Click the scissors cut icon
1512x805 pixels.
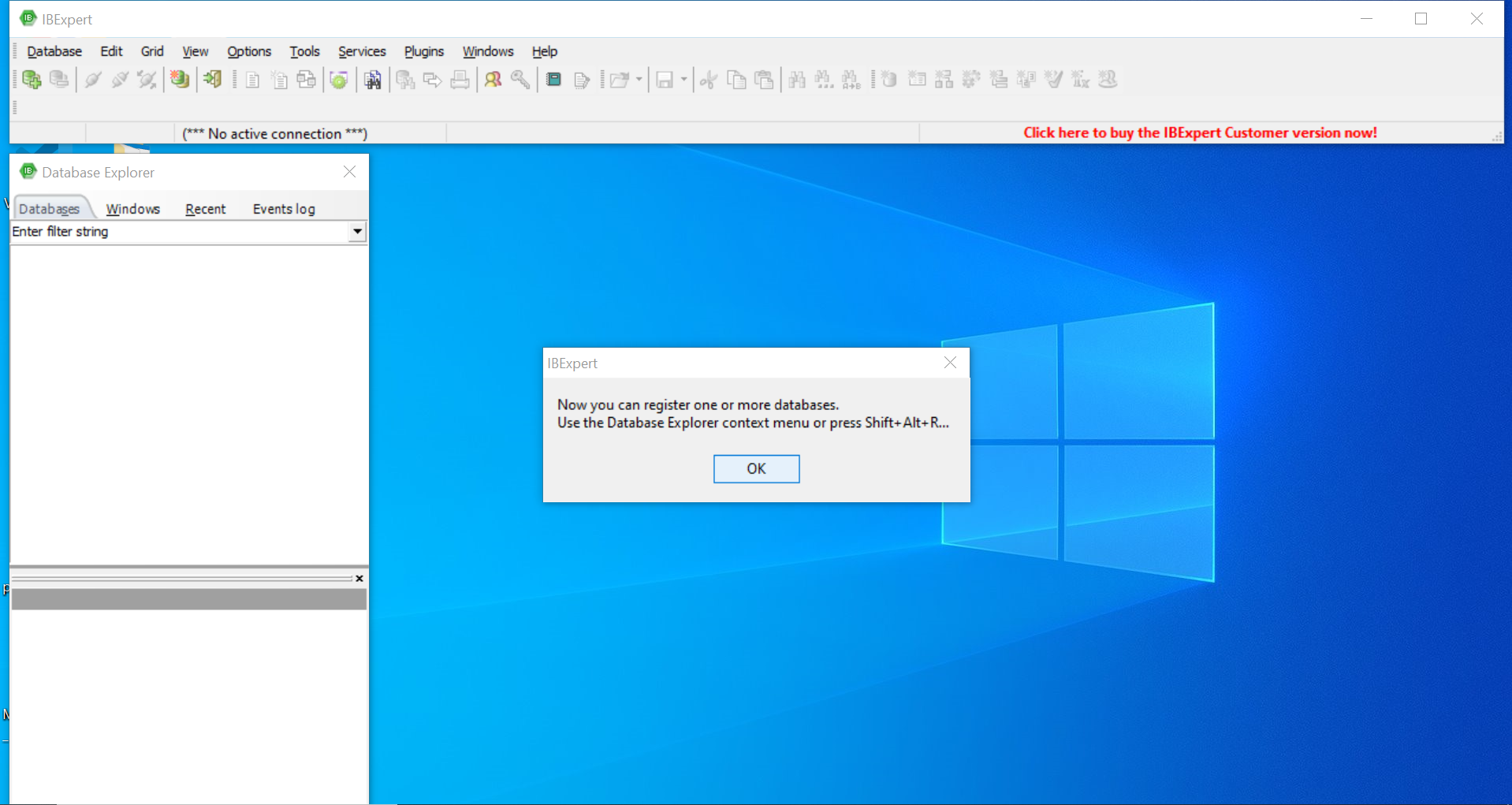[x=709, y=80]
